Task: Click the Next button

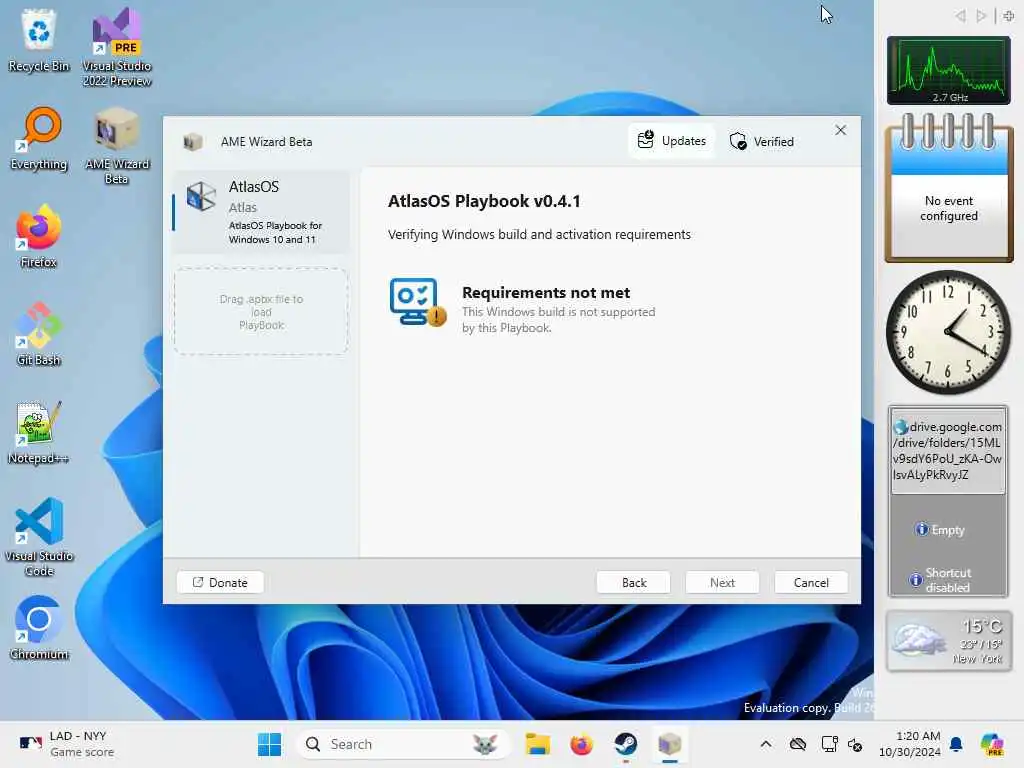Action: click(x=722, y=583)
